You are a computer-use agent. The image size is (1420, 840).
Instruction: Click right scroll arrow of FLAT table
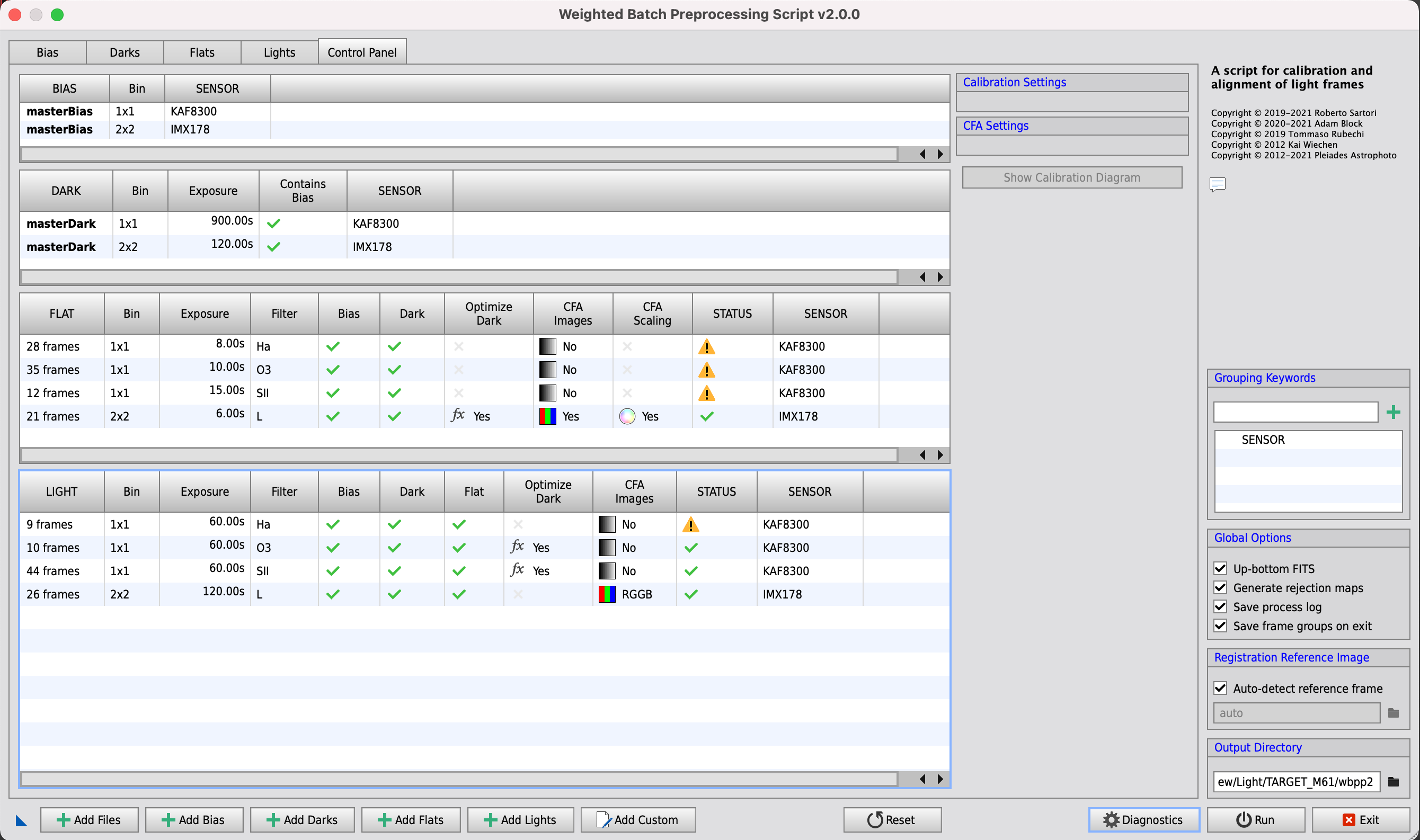940,455
